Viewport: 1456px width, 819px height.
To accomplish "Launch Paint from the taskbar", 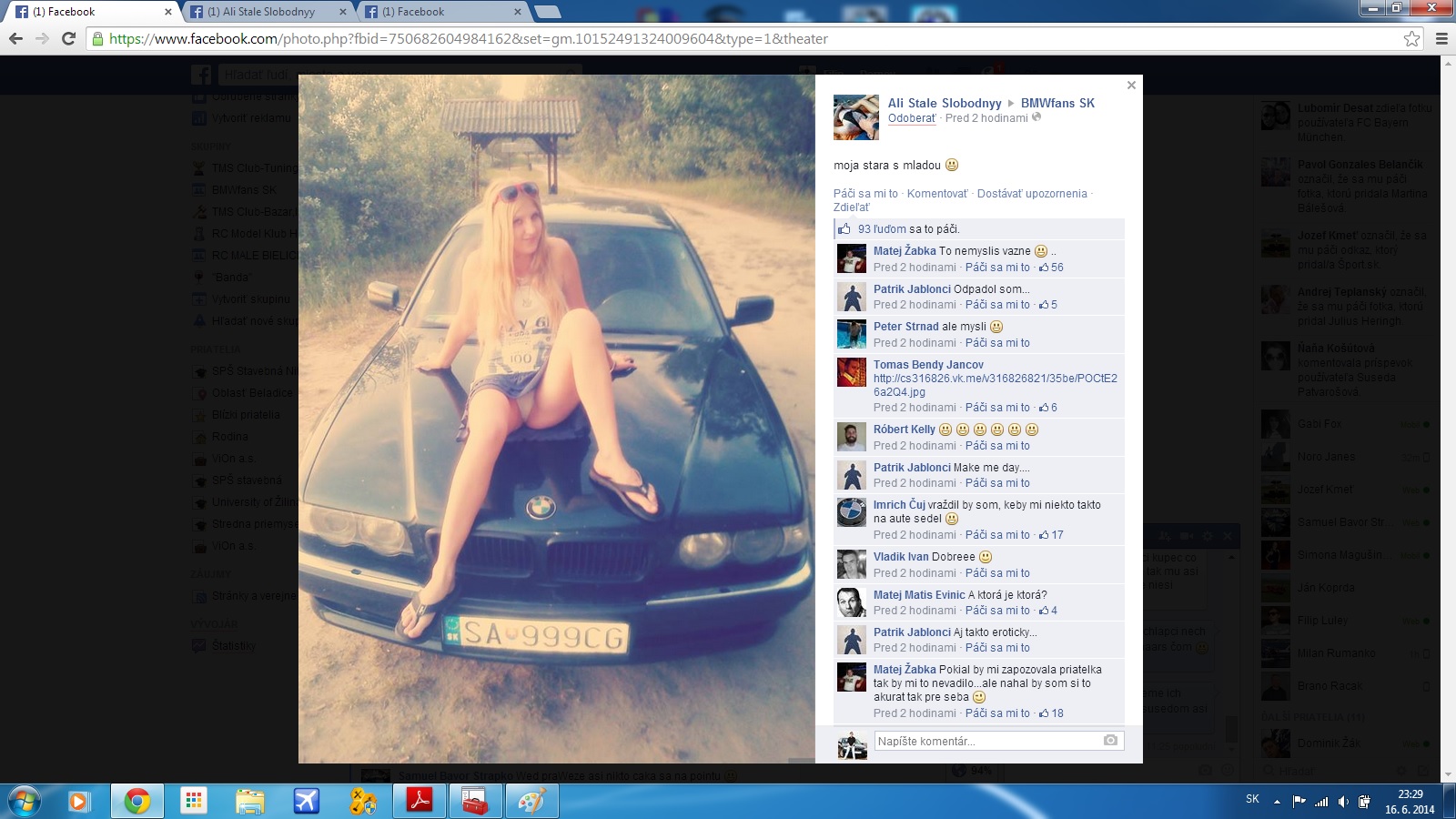I will 531,801.
